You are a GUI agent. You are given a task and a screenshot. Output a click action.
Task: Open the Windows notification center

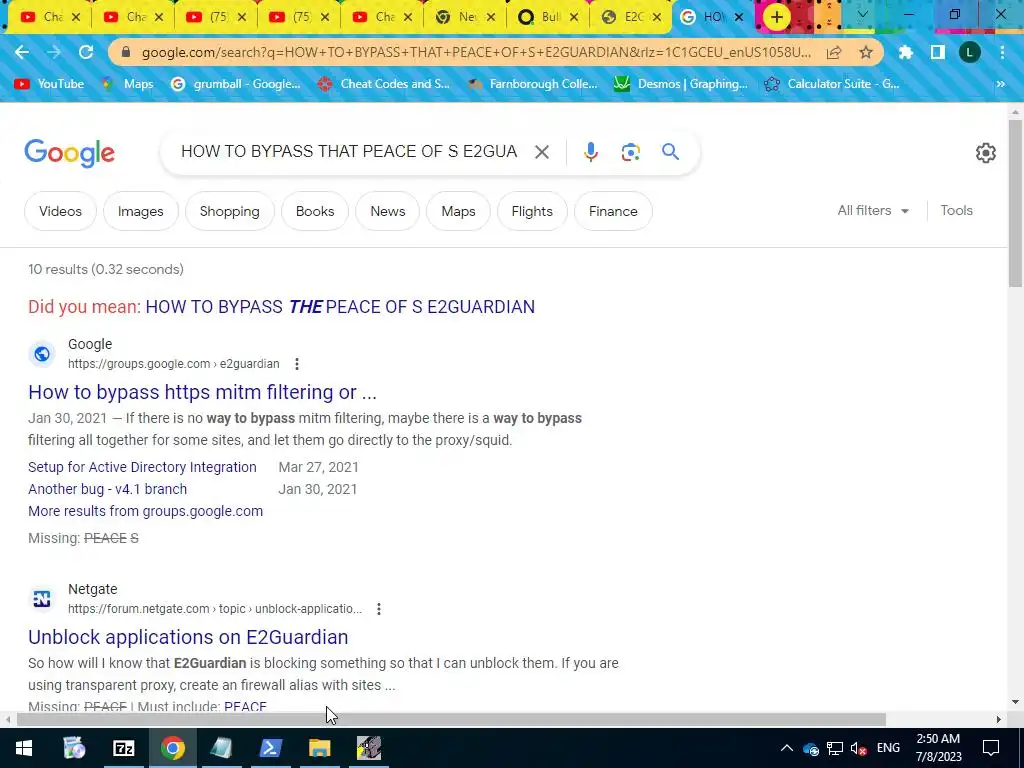click(991, 748)
